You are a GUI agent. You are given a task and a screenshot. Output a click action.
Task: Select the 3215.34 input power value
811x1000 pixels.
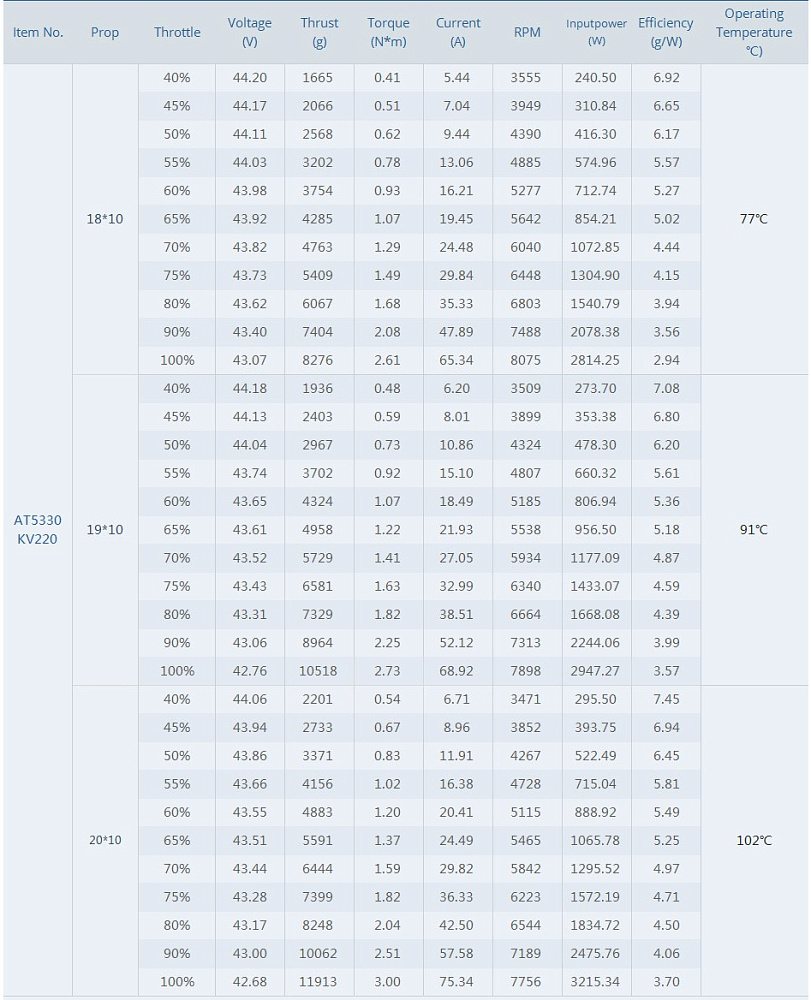[x=595, y=982]
